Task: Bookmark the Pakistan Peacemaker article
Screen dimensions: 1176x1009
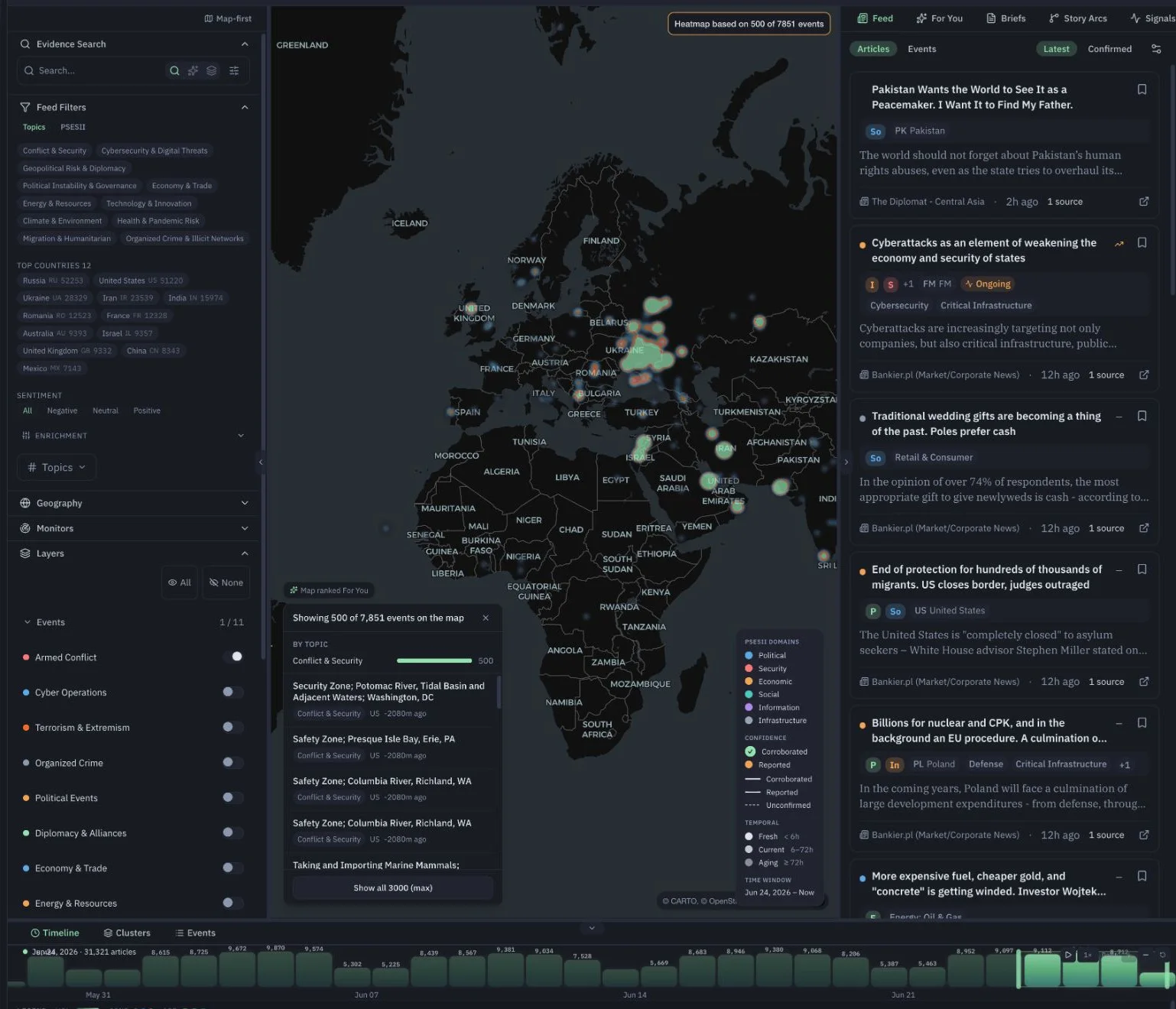Action: click(1142, 89)
